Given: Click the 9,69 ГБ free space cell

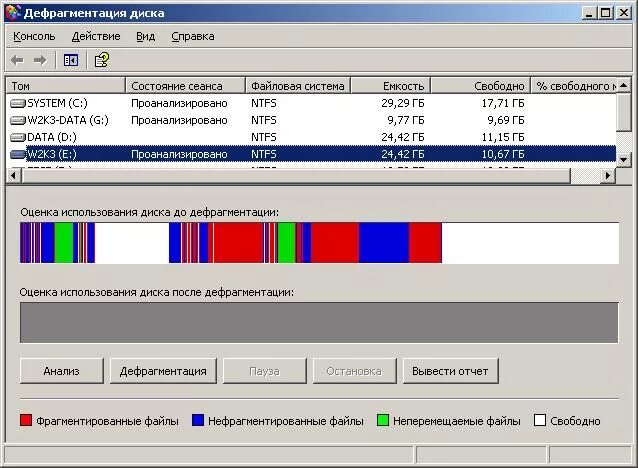Looking at the screenshot, I should (x=506, y=120).
